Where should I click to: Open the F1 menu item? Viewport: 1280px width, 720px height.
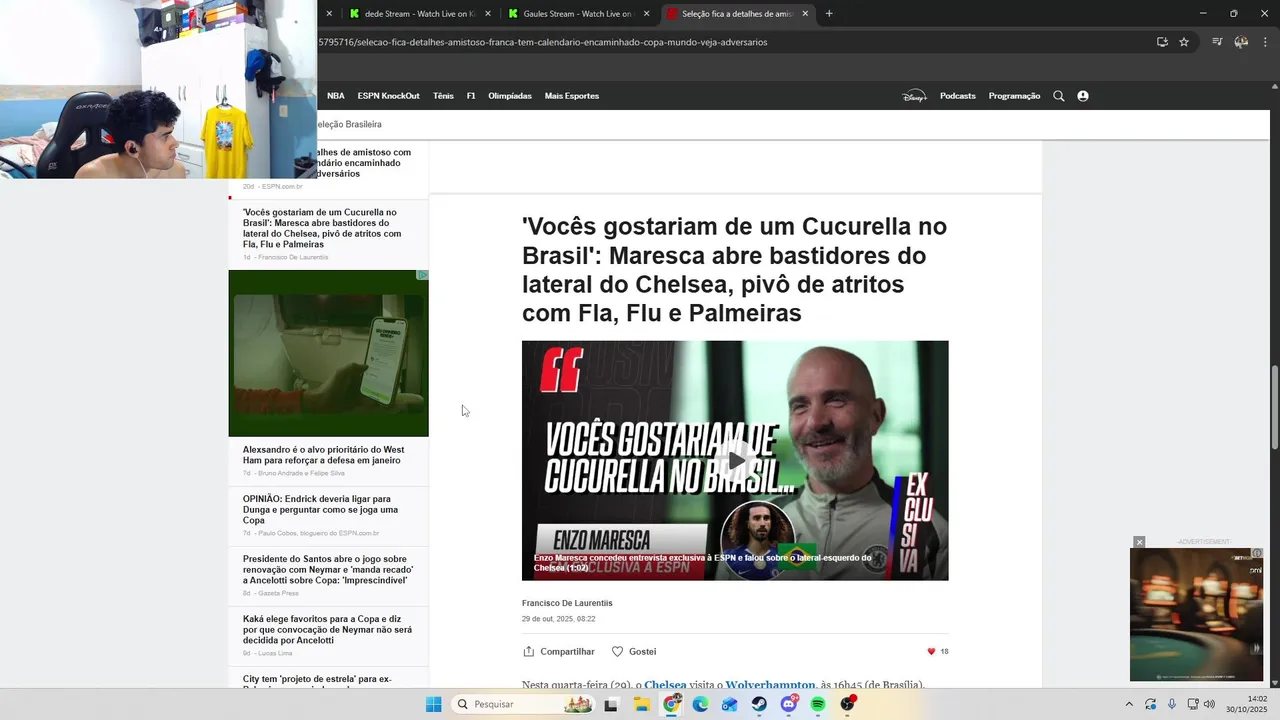pyautogui.click(x=471, y=96)
